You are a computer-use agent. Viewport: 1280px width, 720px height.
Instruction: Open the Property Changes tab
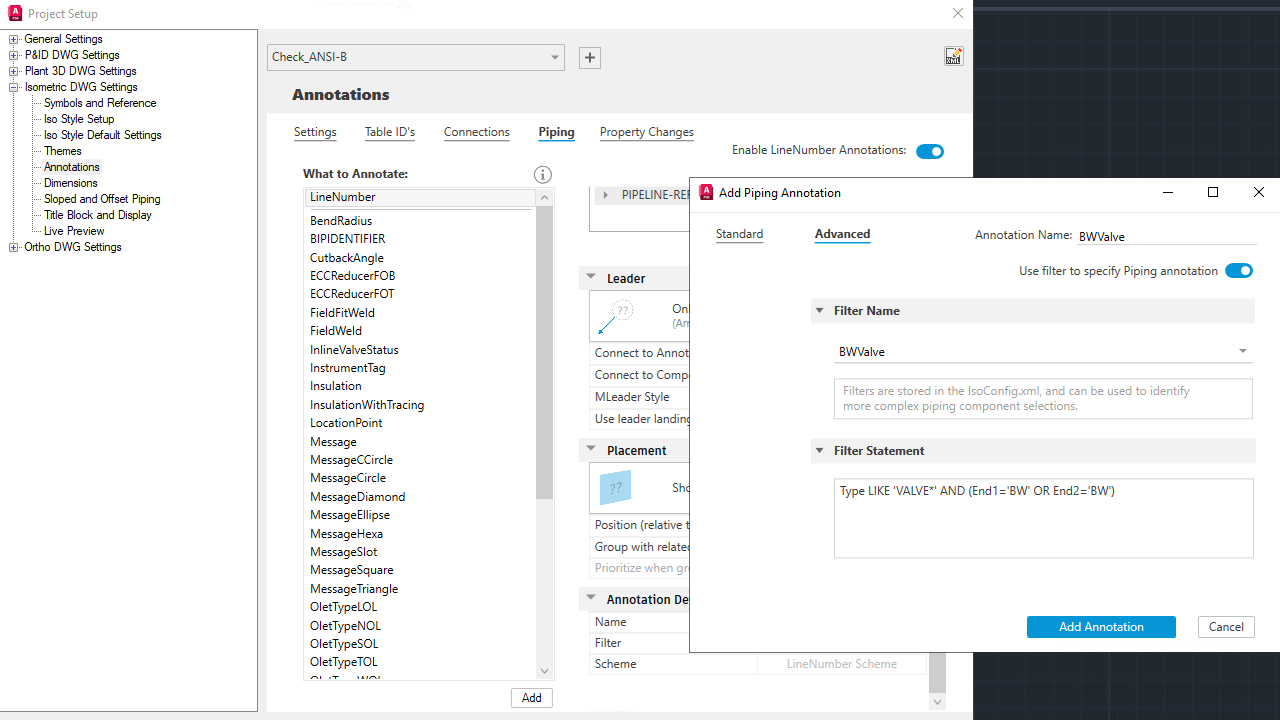(647, 132)
